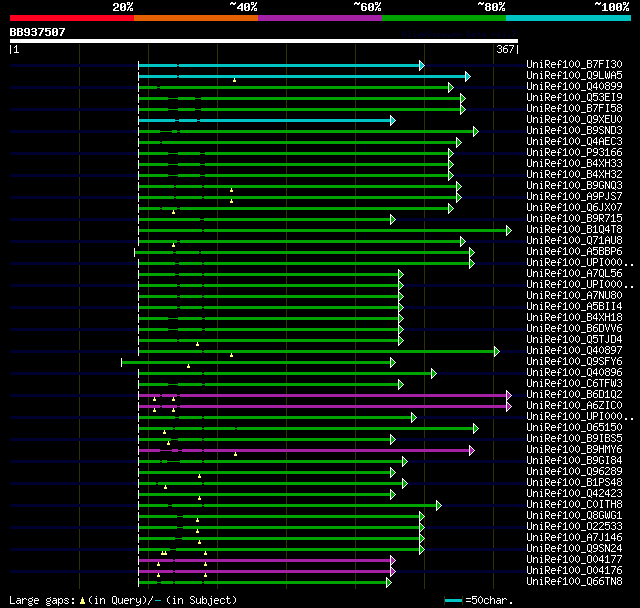This screenshot has width=640, height=608.
Task: Select the UniRef100_B6DVV6 label
Action: (574, 329)
